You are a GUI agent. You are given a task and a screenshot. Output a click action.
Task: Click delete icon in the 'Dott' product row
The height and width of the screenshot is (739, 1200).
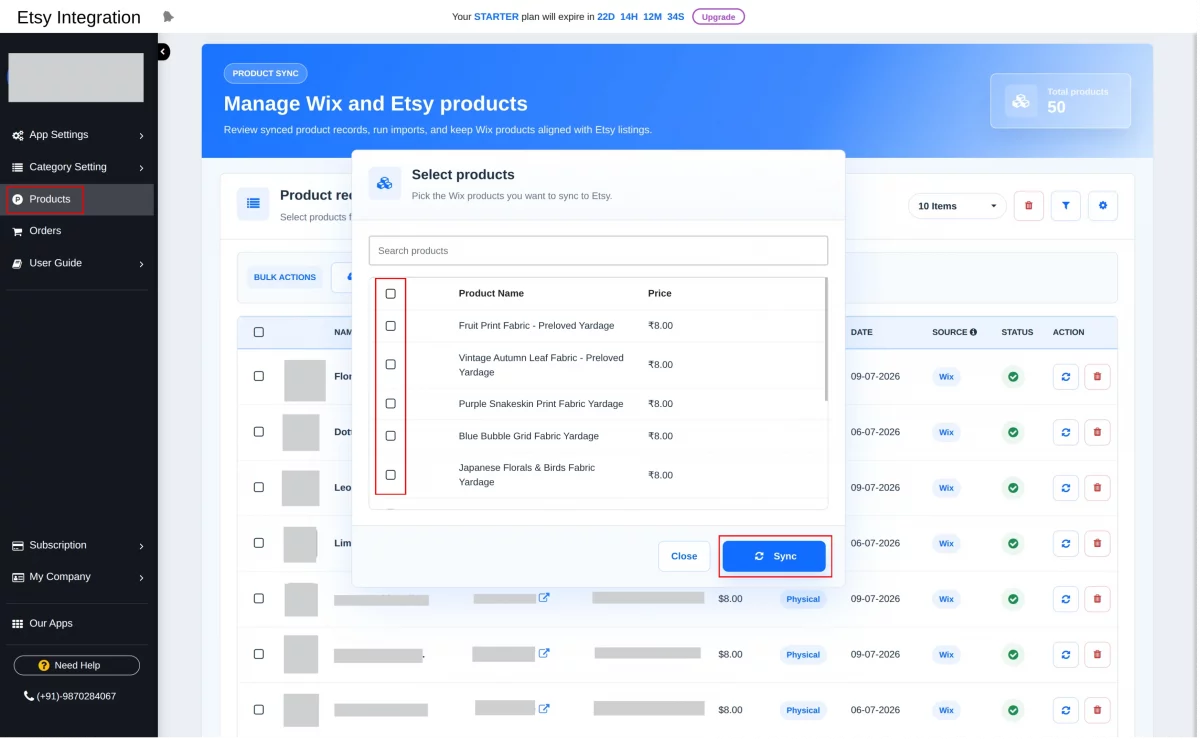point(1097,432)
